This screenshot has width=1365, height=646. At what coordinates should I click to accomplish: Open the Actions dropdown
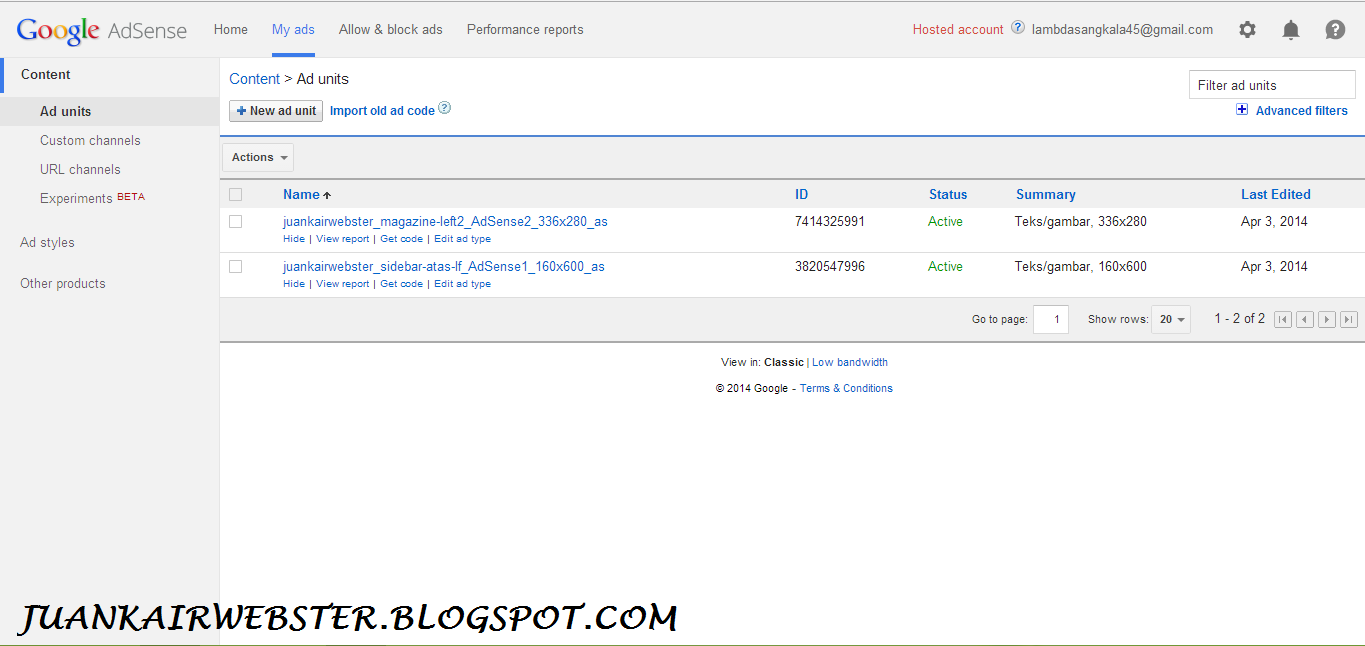point(258,157)
